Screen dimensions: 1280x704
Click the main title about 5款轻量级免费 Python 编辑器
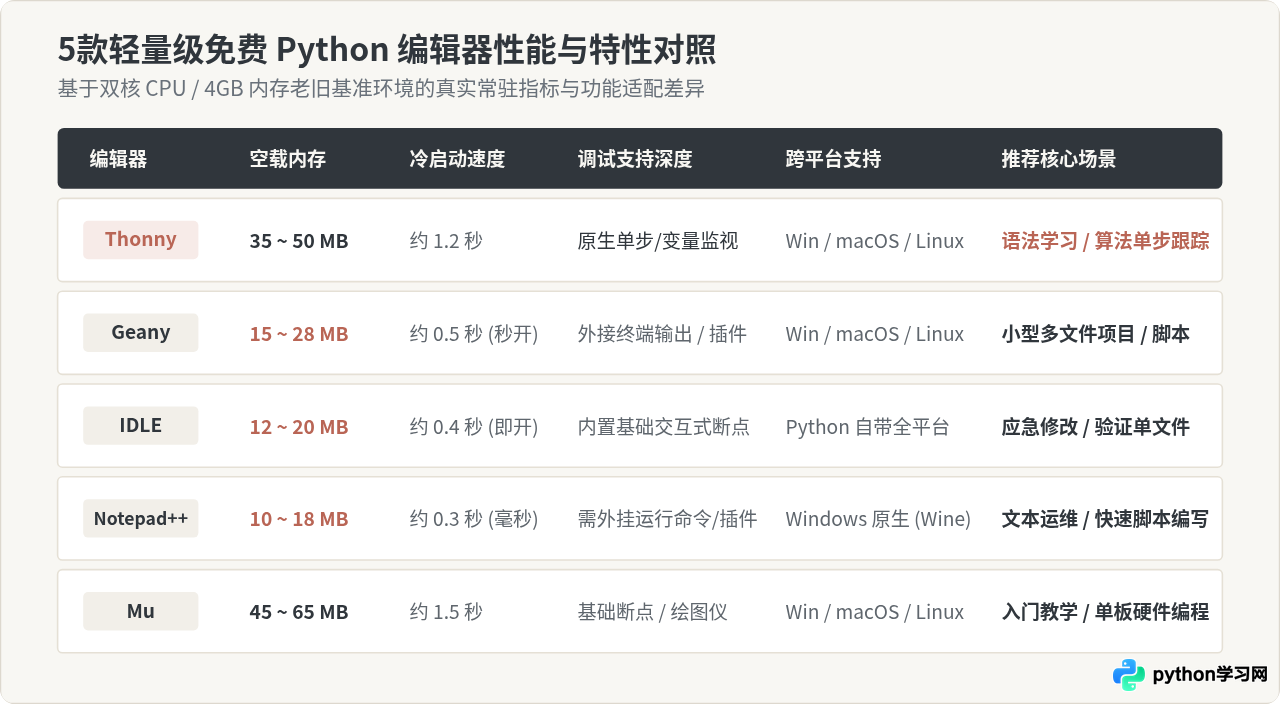[x=387, y=49]
